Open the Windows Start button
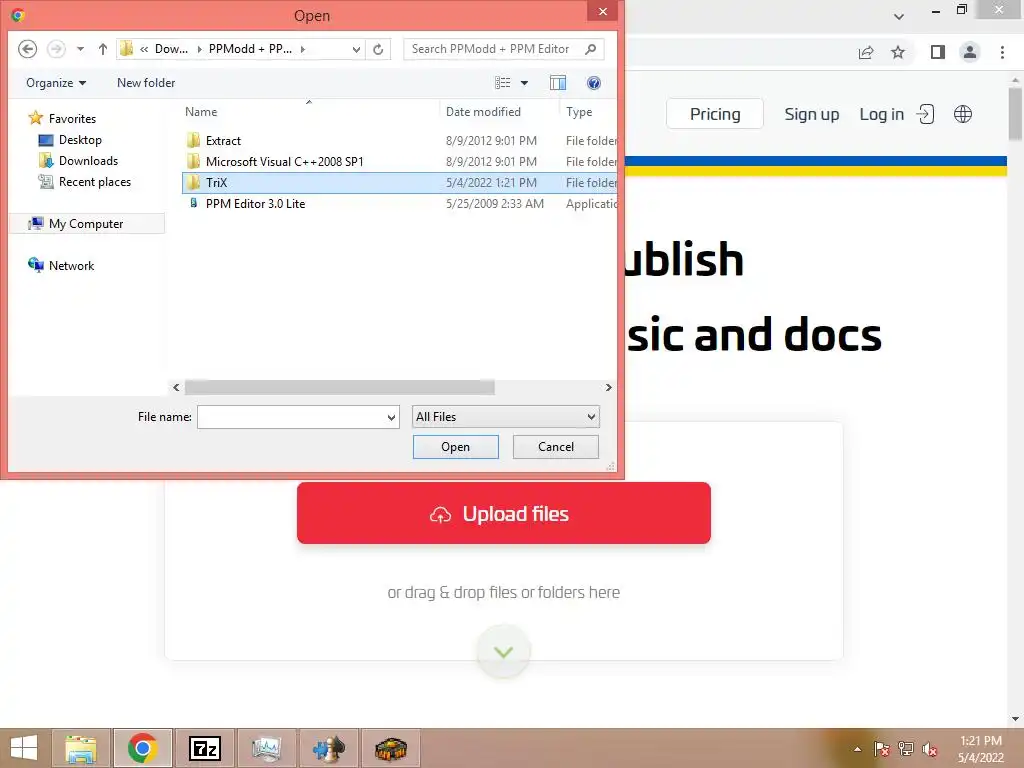The width and height of the screenshot is (1024, 768). (x=24, y=748)
